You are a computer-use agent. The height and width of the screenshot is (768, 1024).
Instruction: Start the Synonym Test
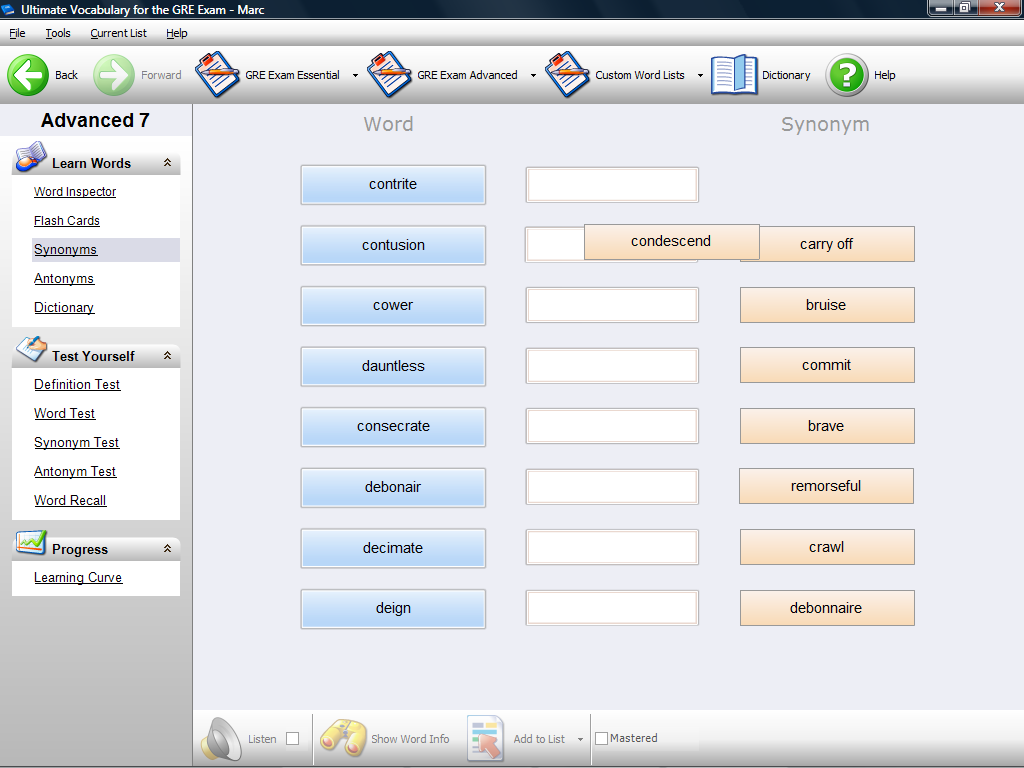coord(76,442)
